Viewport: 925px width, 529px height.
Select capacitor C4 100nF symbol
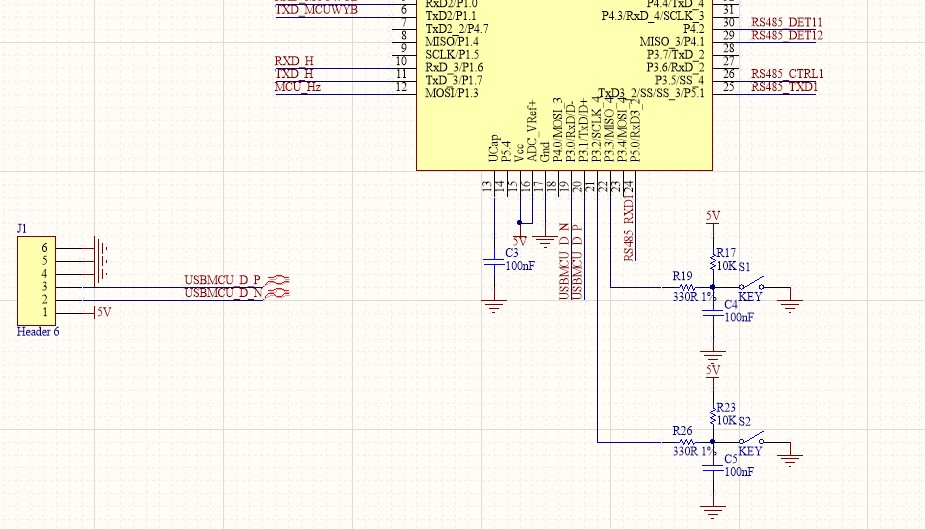tap(712, 310)
